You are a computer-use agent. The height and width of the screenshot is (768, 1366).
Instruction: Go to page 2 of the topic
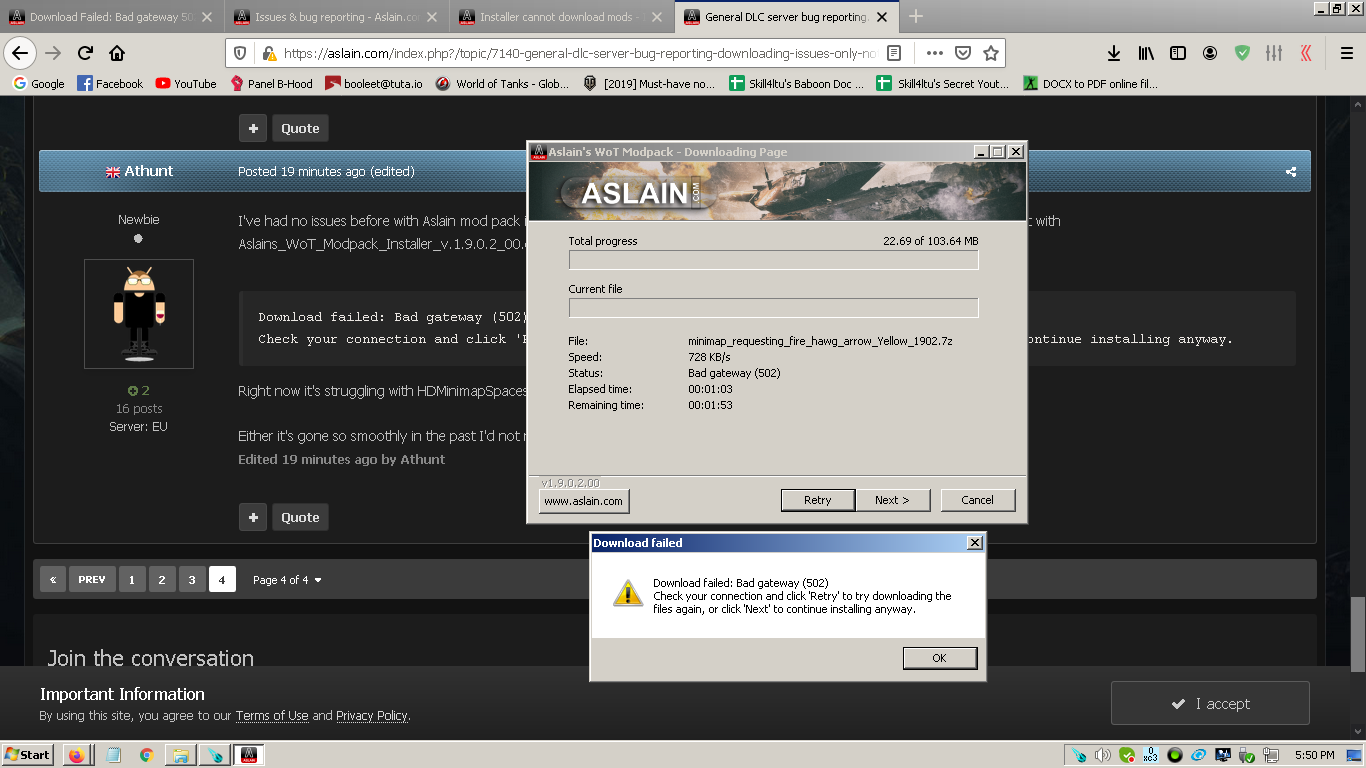[x=162, y=580]
